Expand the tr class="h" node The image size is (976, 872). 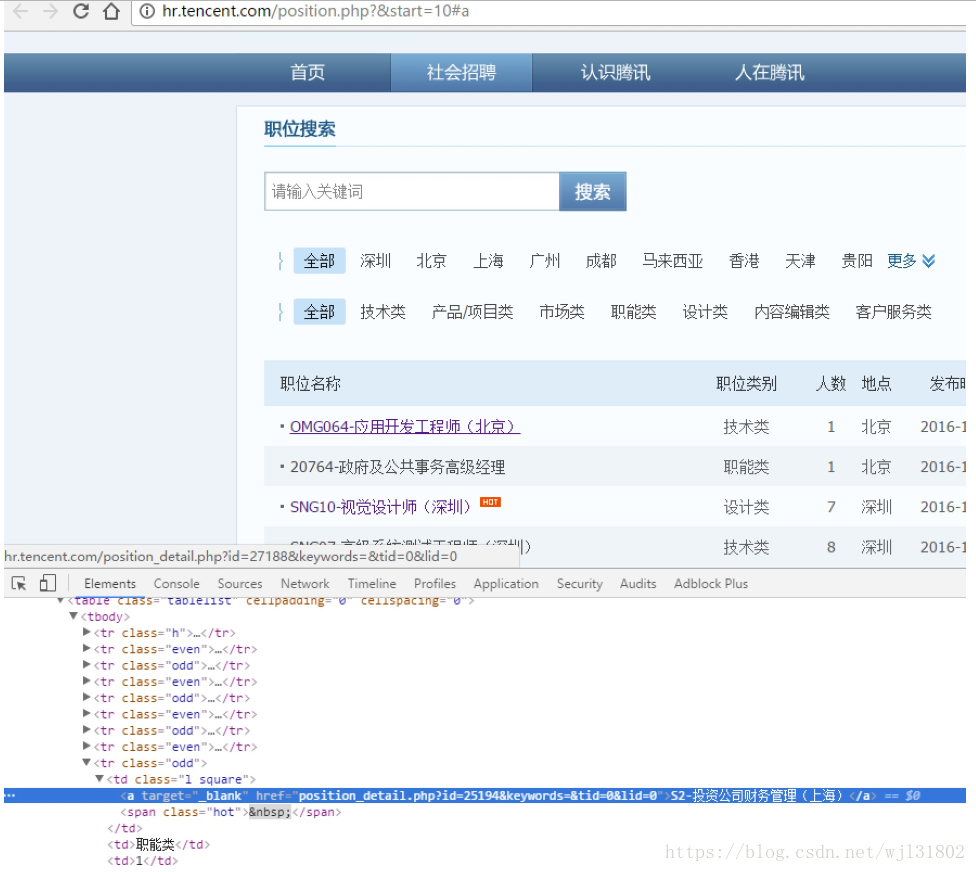coord(87,632)
